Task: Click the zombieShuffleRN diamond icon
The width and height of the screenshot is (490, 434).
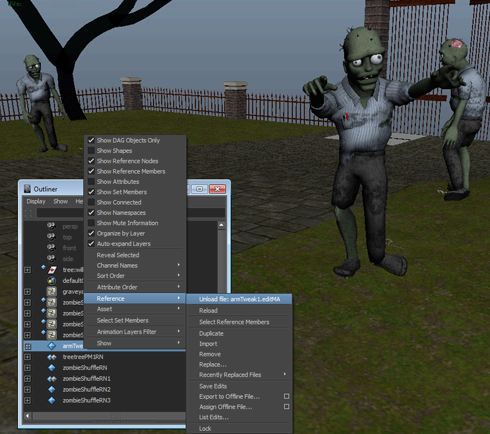Action: pyautogui.click(x=52, y=368)
